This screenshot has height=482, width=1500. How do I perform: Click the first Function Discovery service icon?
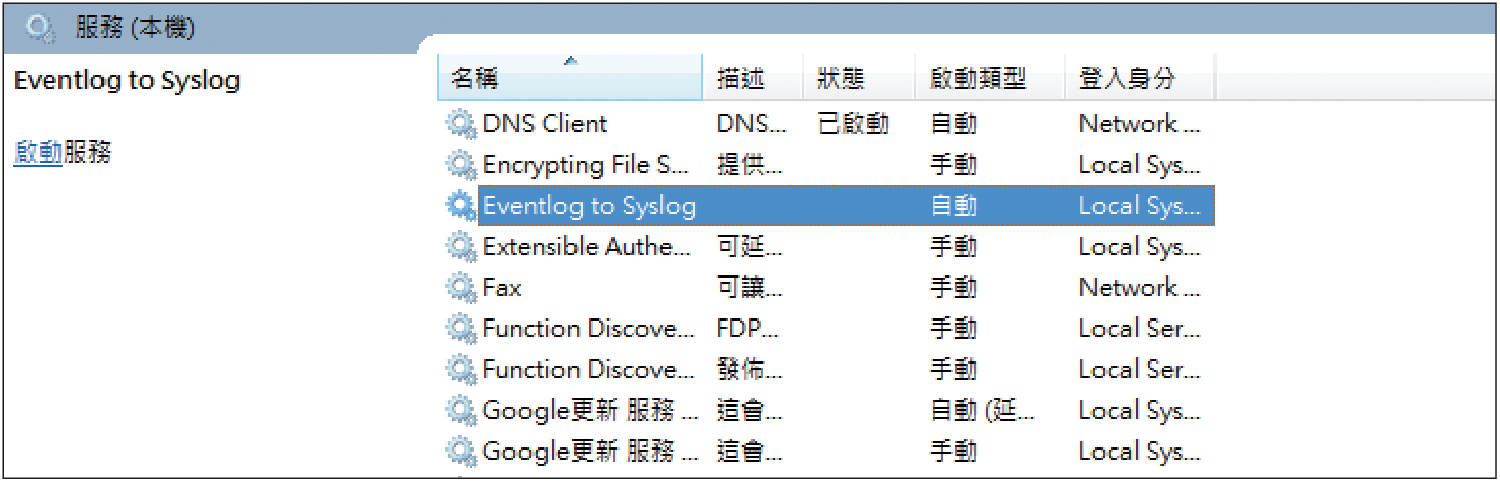coord(460,329)
